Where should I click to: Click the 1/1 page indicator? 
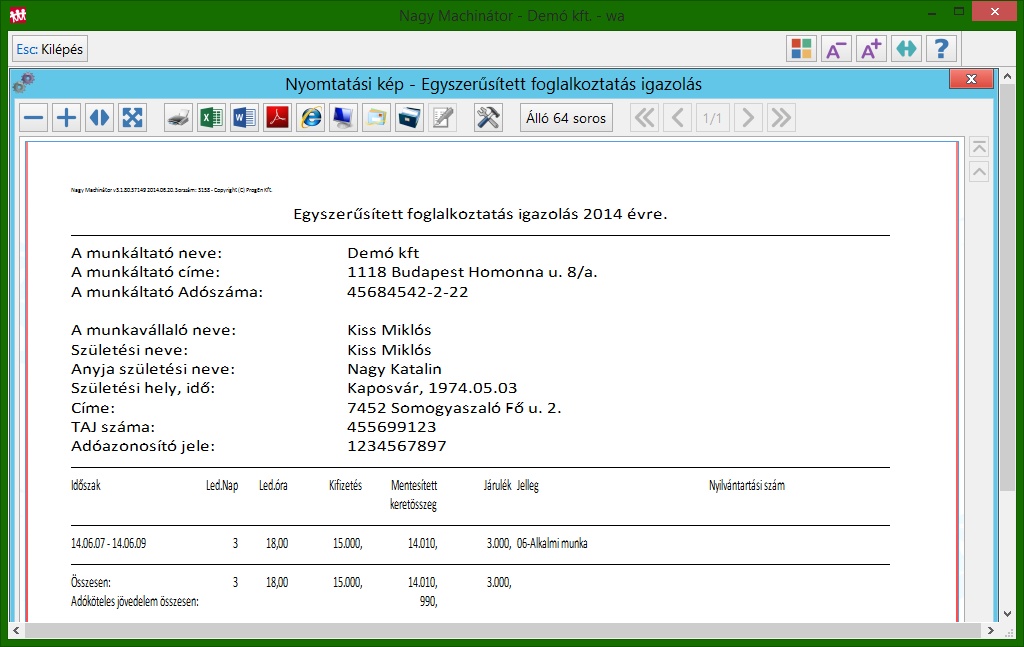[712, 118]
